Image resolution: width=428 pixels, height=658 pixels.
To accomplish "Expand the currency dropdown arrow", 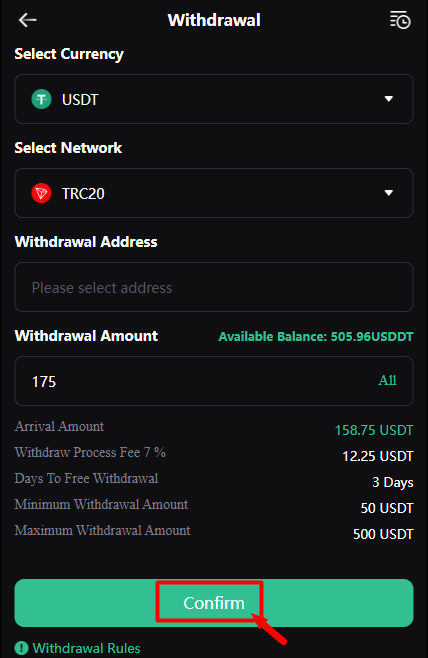I will tap(389, 99).
